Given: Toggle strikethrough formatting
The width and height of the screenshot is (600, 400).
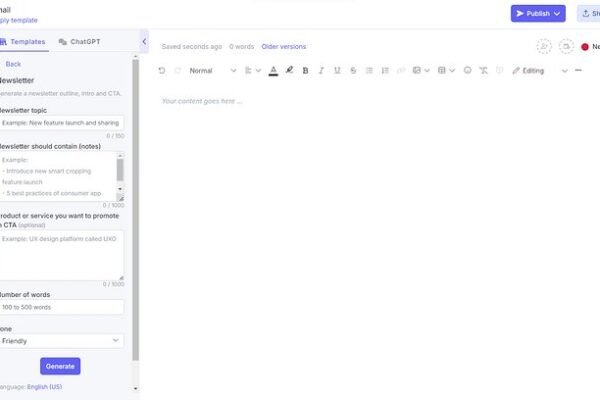Looking at the screenshot, I should 353,70.
